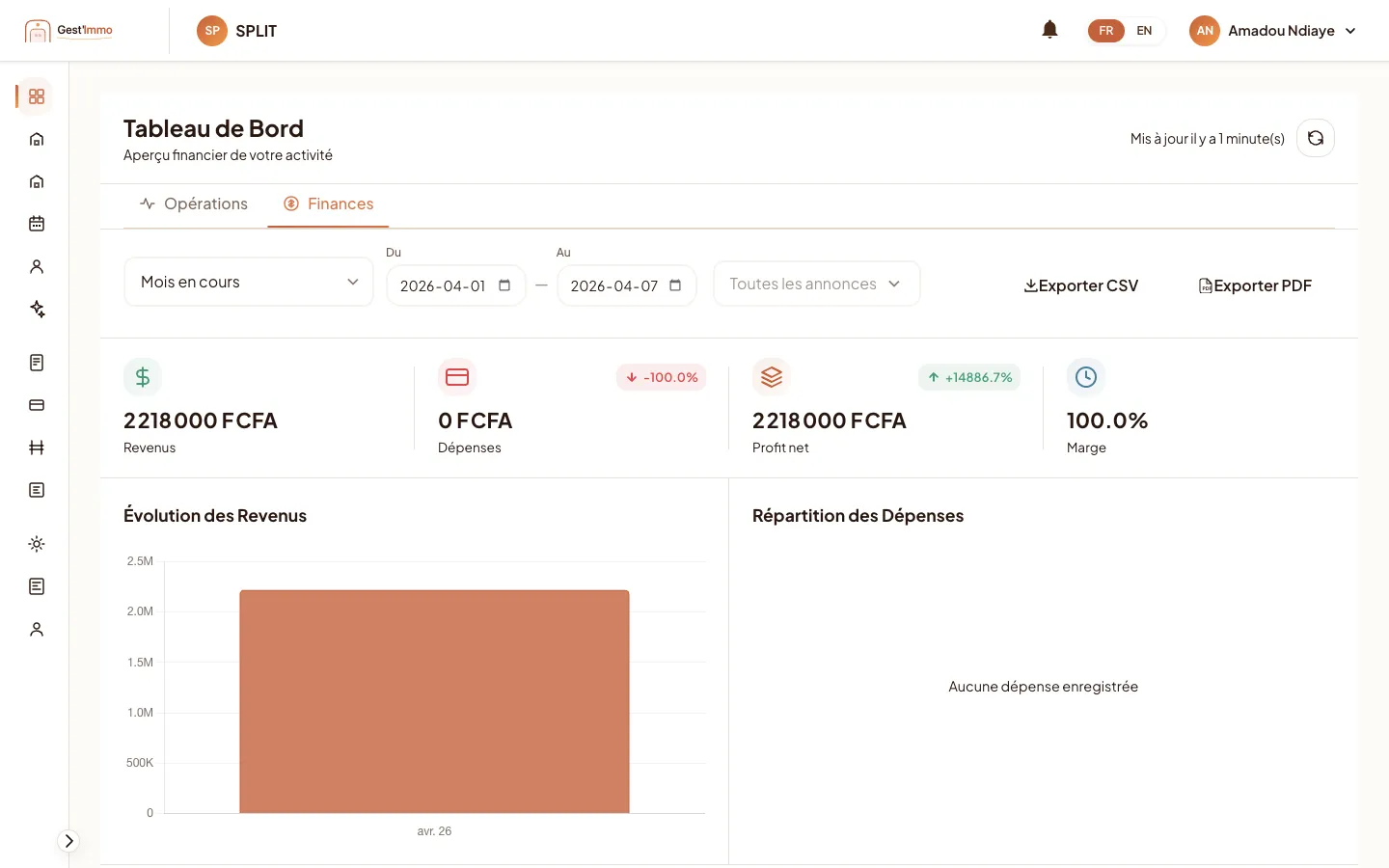Open the calendar icon in sidebar
The width and height of the screenshot is (1389, 868).
(37, 224)
